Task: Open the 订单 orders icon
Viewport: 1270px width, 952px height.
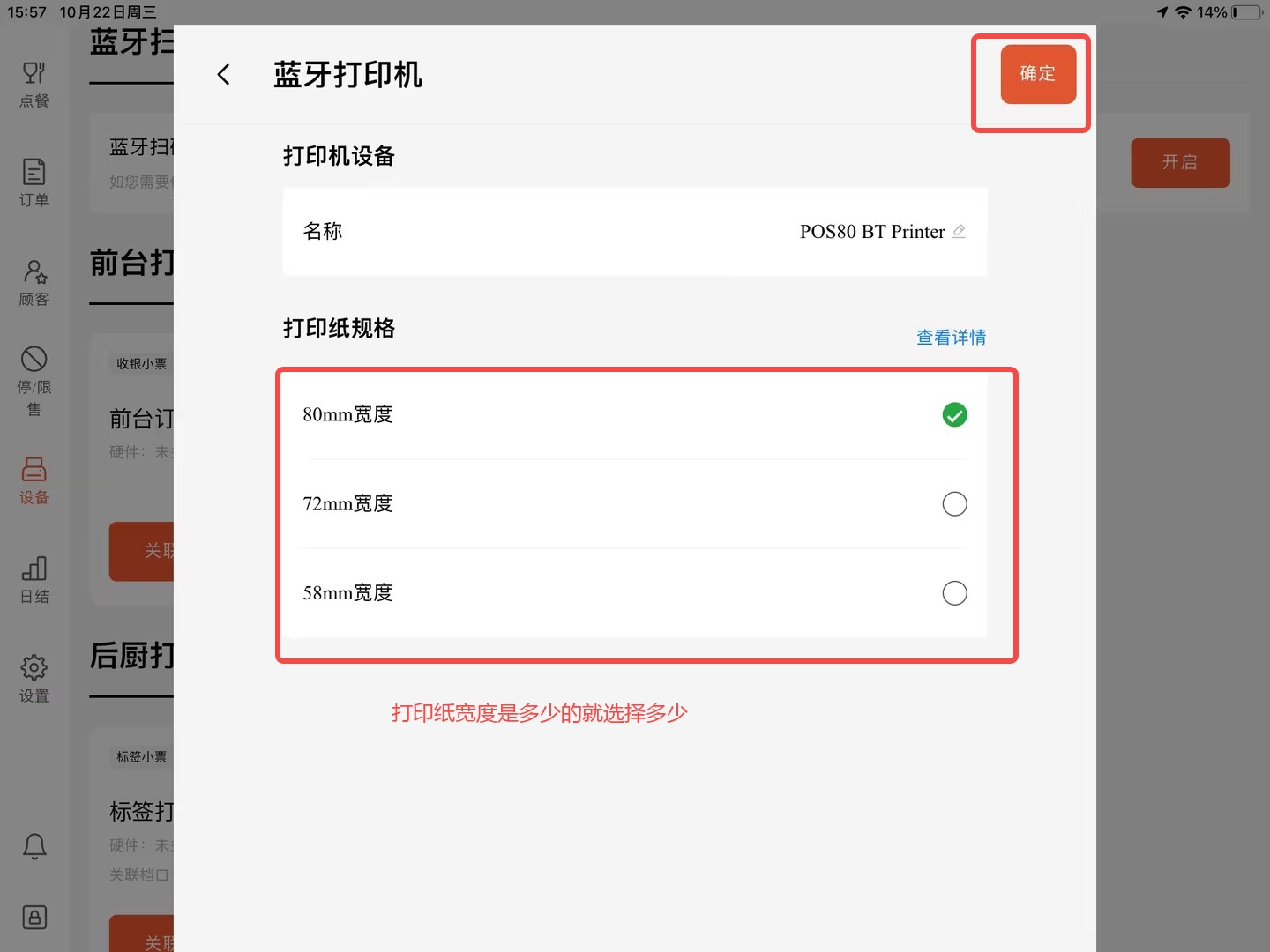Action: pyautogui.click(x=34, y=183)
